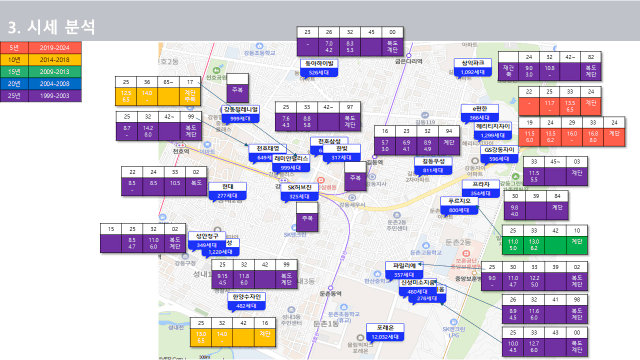The image size is (640, 360).
Task: Click the 3. 시세 분석 slide title
Action: [52, 27]
